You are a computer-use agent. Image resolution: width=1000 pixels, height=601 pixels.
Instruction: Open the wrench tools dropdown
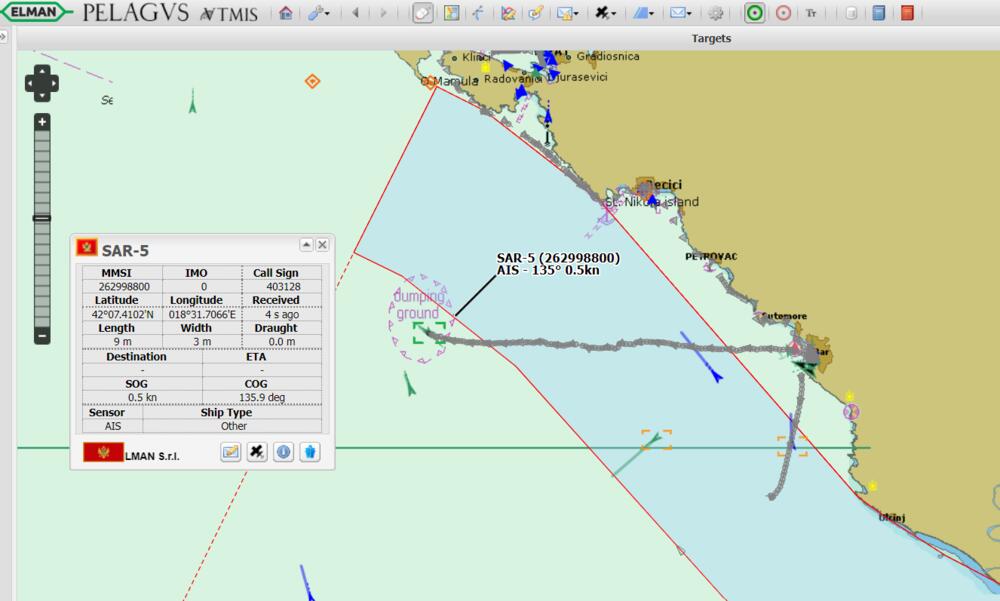[318, 13]
